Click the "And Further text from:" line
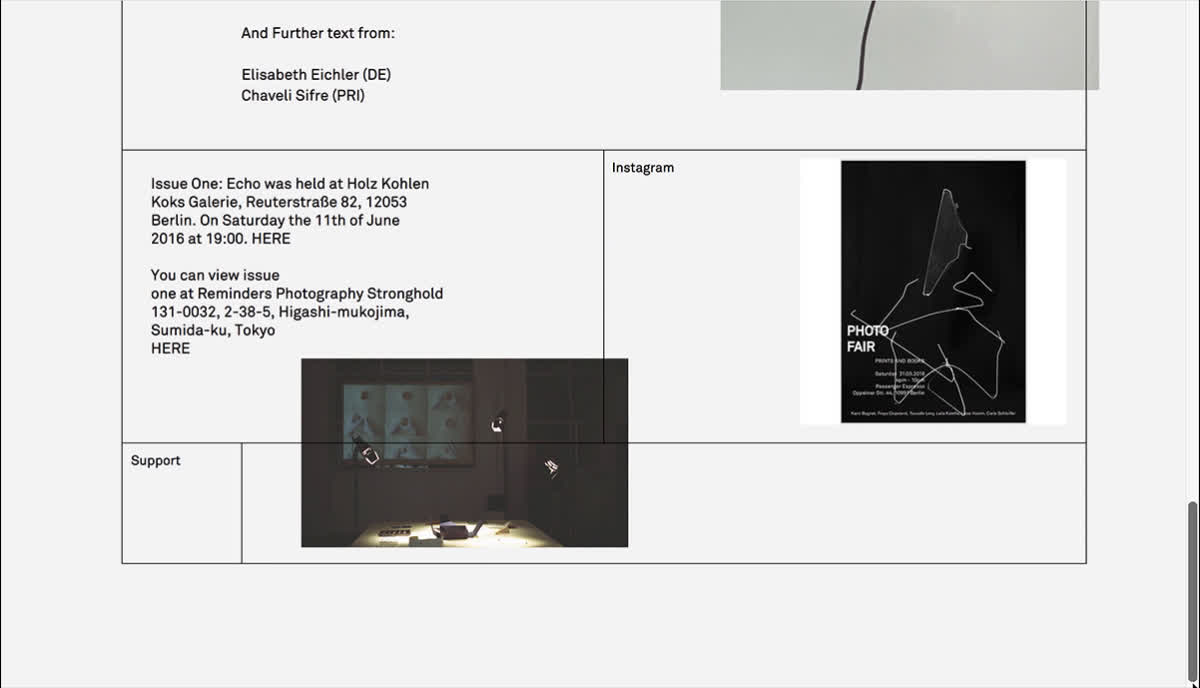The image size is (1200, 688). tap(318, 33)
